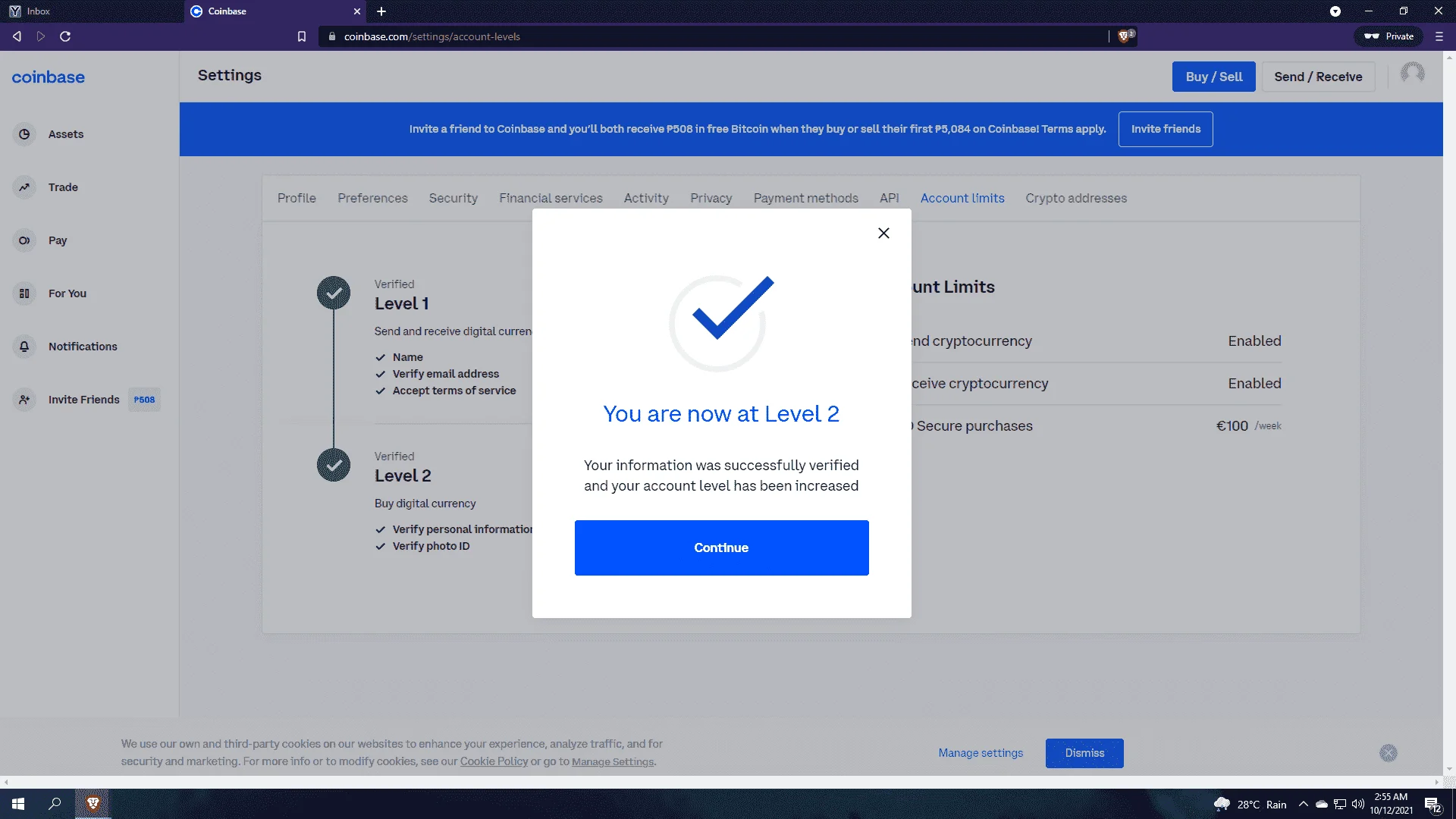Screen dimensions: 1456x819
Task: Click the address bar URL
Action: [x=431, y=36]
